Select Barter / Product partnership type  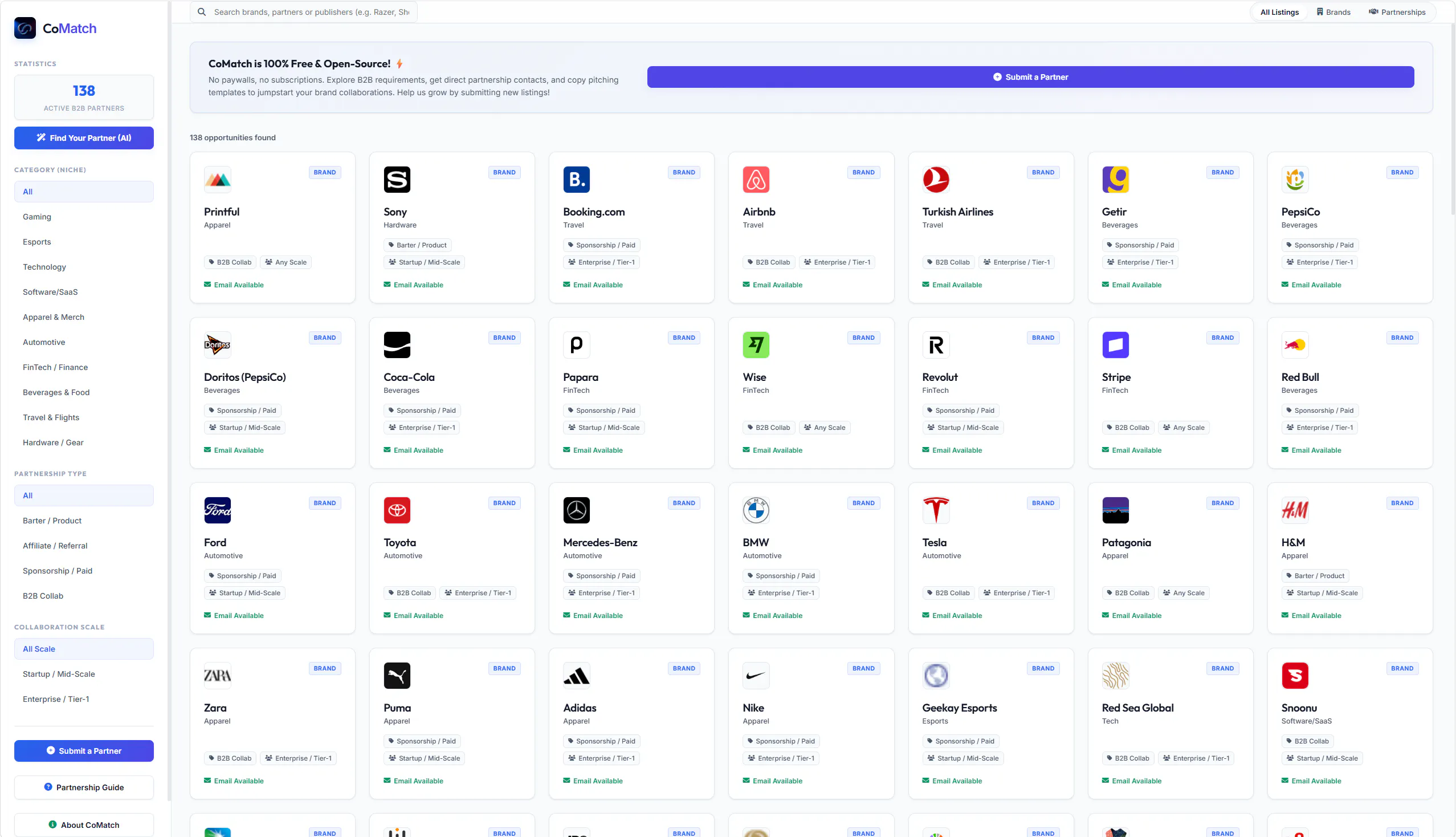click(84, 521)
